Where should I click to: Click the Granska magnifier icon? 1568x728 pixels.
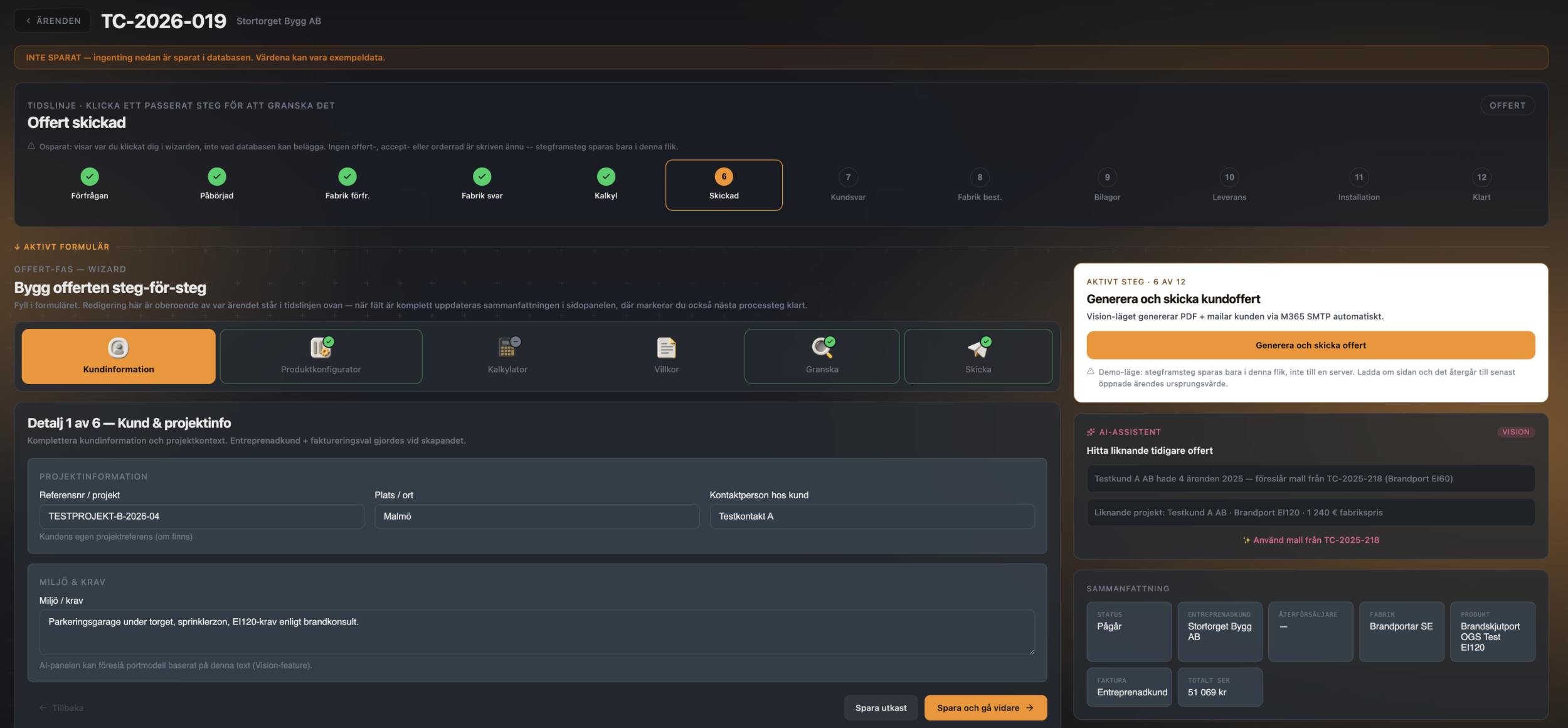[822, 346]
